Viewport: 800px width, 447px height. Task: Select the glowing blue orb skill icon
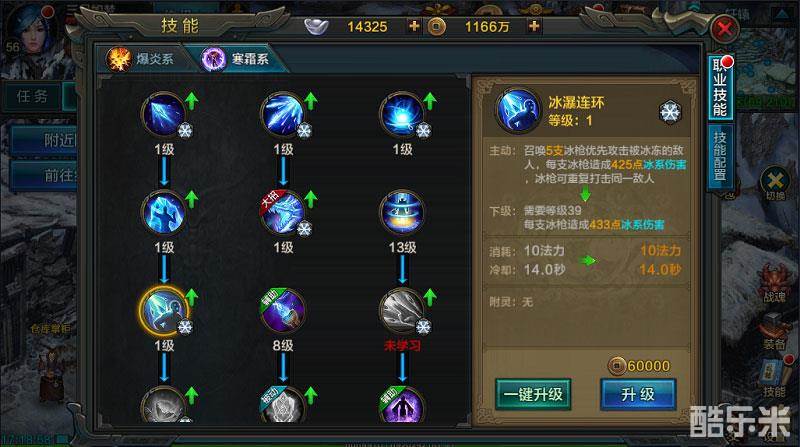402,115
